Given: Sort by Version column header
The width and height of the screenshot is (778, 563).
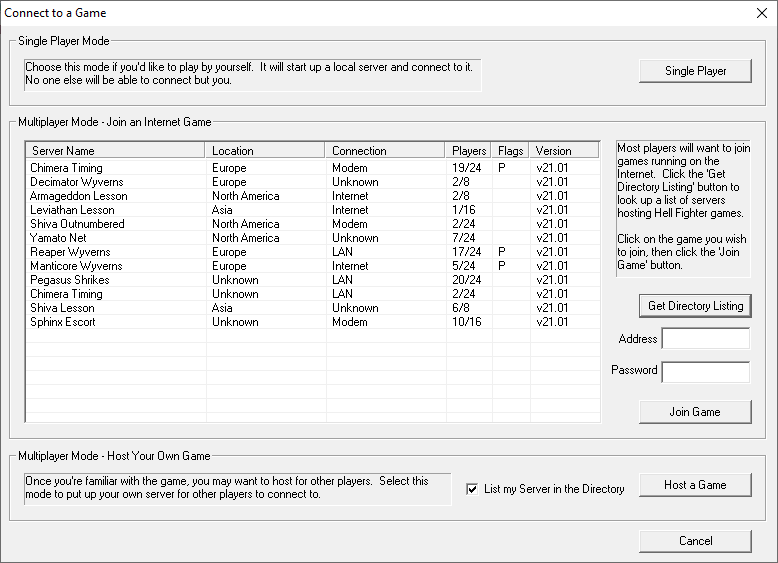Looking at the screenshot, I should [x=564, y=150].
